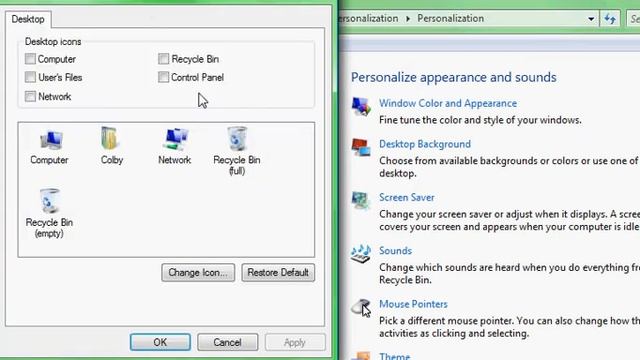Open the address bar history dropdown
Screen dimensions: 640x360
[x=591, y=19]
